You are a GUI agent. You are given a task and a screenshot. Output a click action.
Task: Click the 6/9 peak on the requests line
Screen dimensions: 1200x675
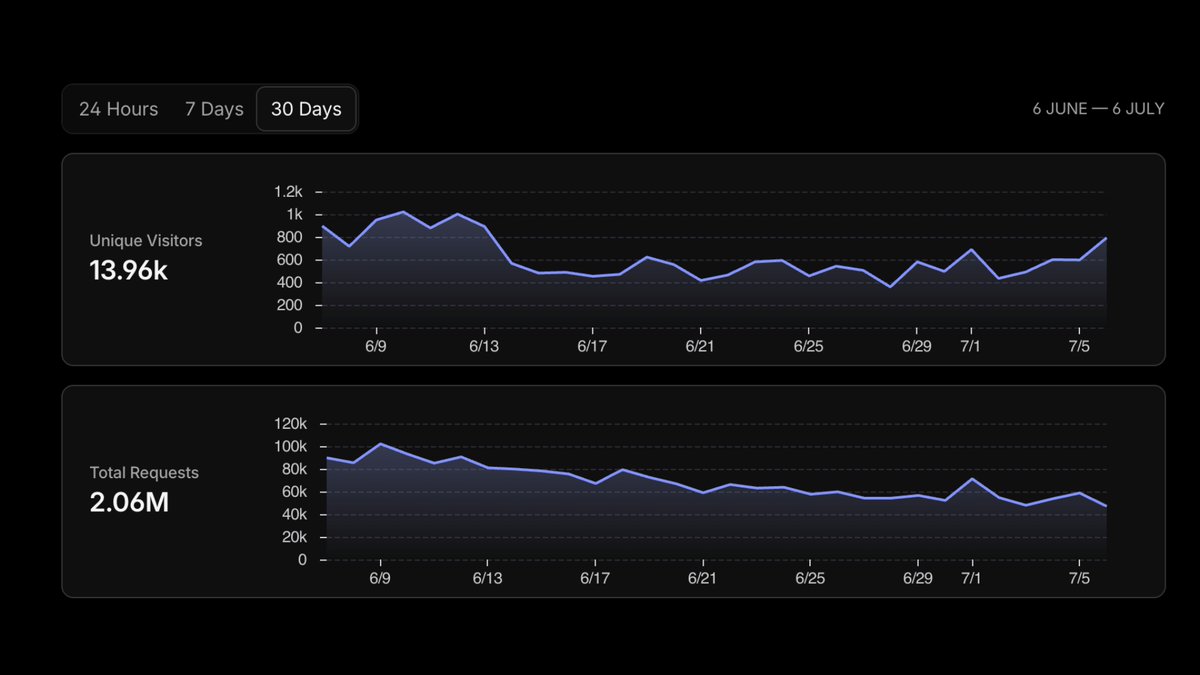[380, 444]
